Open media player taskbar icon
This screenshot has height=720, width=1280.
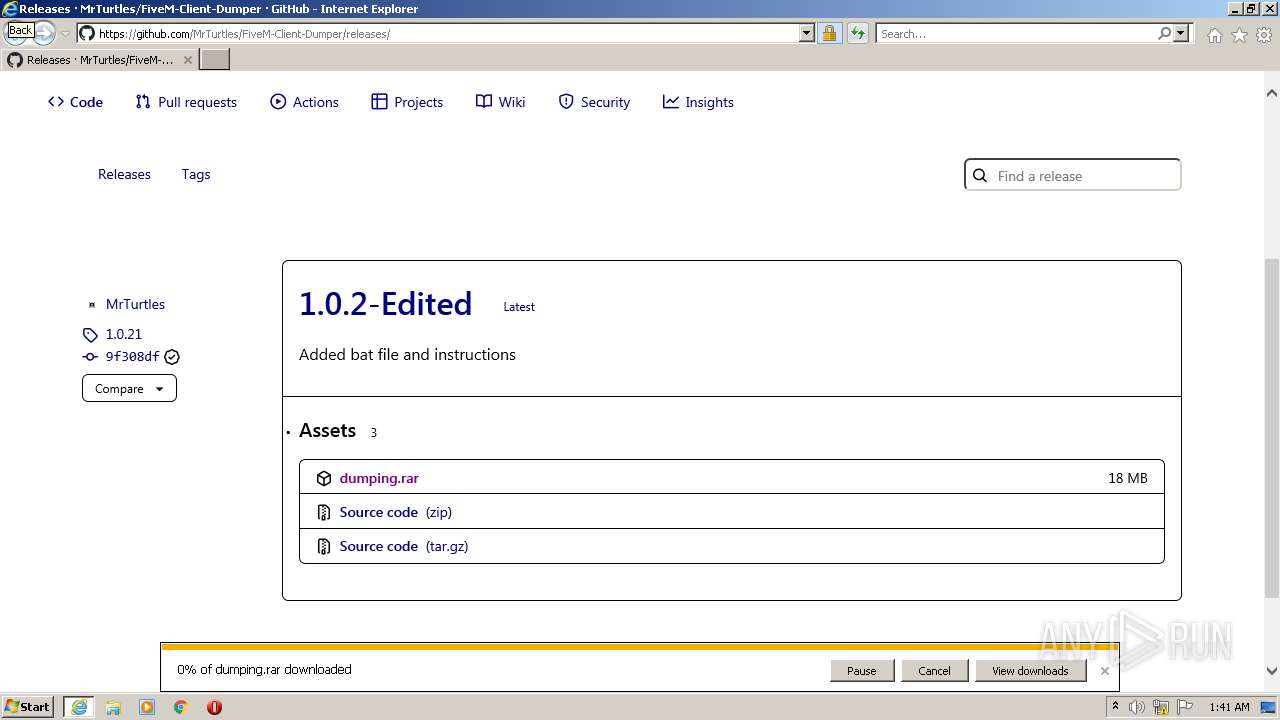point(147,707)
